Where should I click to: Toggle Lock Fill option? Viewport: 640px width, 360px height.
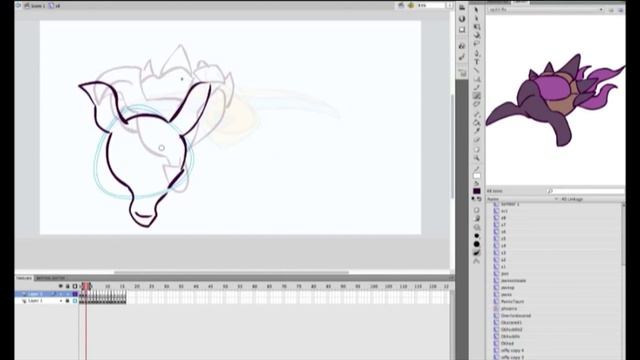(x=477, y=219)
